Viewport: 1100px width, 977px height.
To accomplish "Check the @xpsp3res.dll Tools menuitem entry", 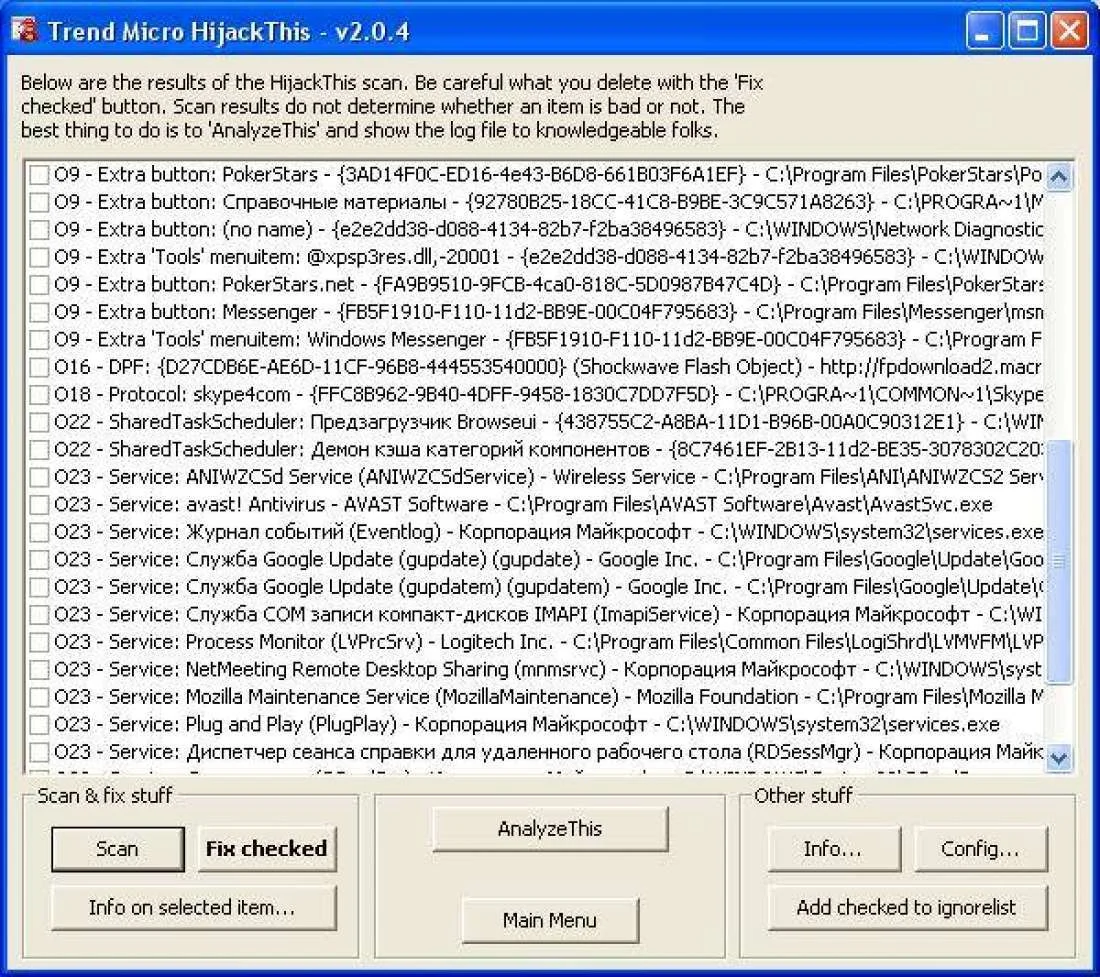I will (39, 257).
